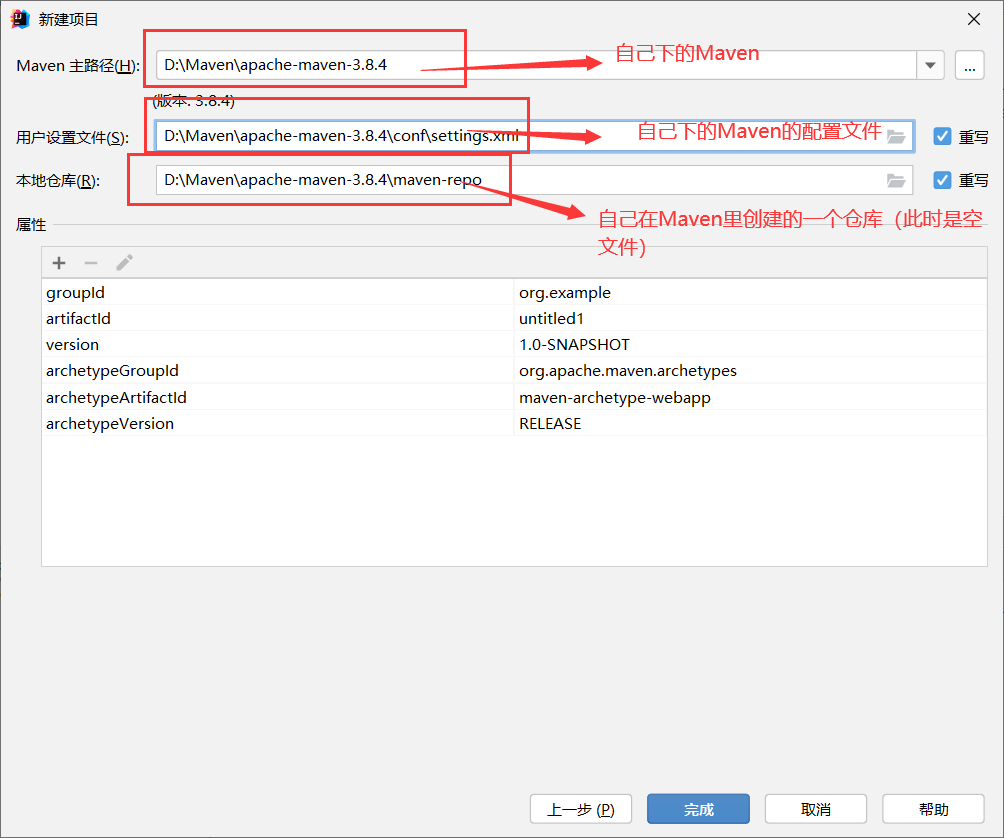
Task: Click the 1.0-SNAPSHOT value cell
Action: 750,344
